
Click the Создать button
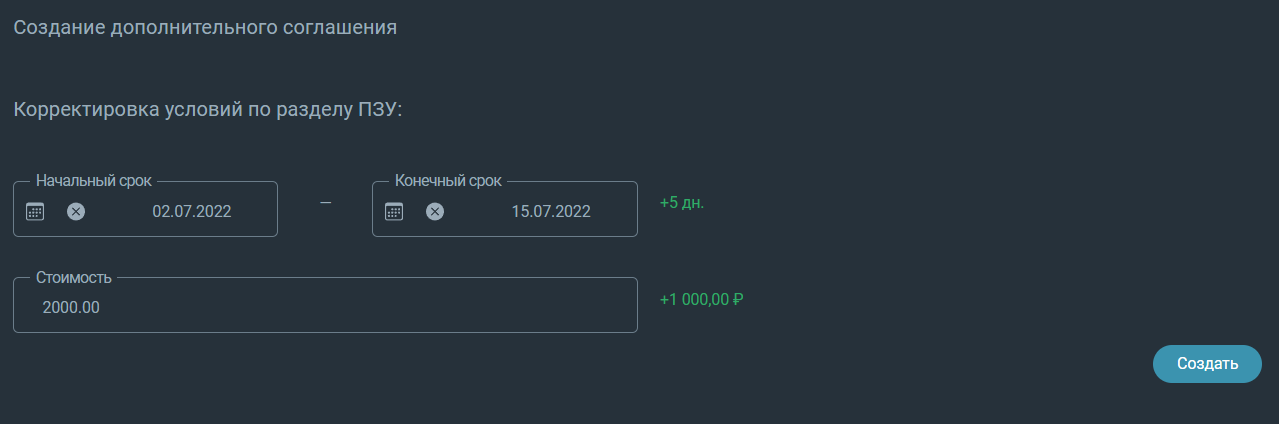point(1207,364)
